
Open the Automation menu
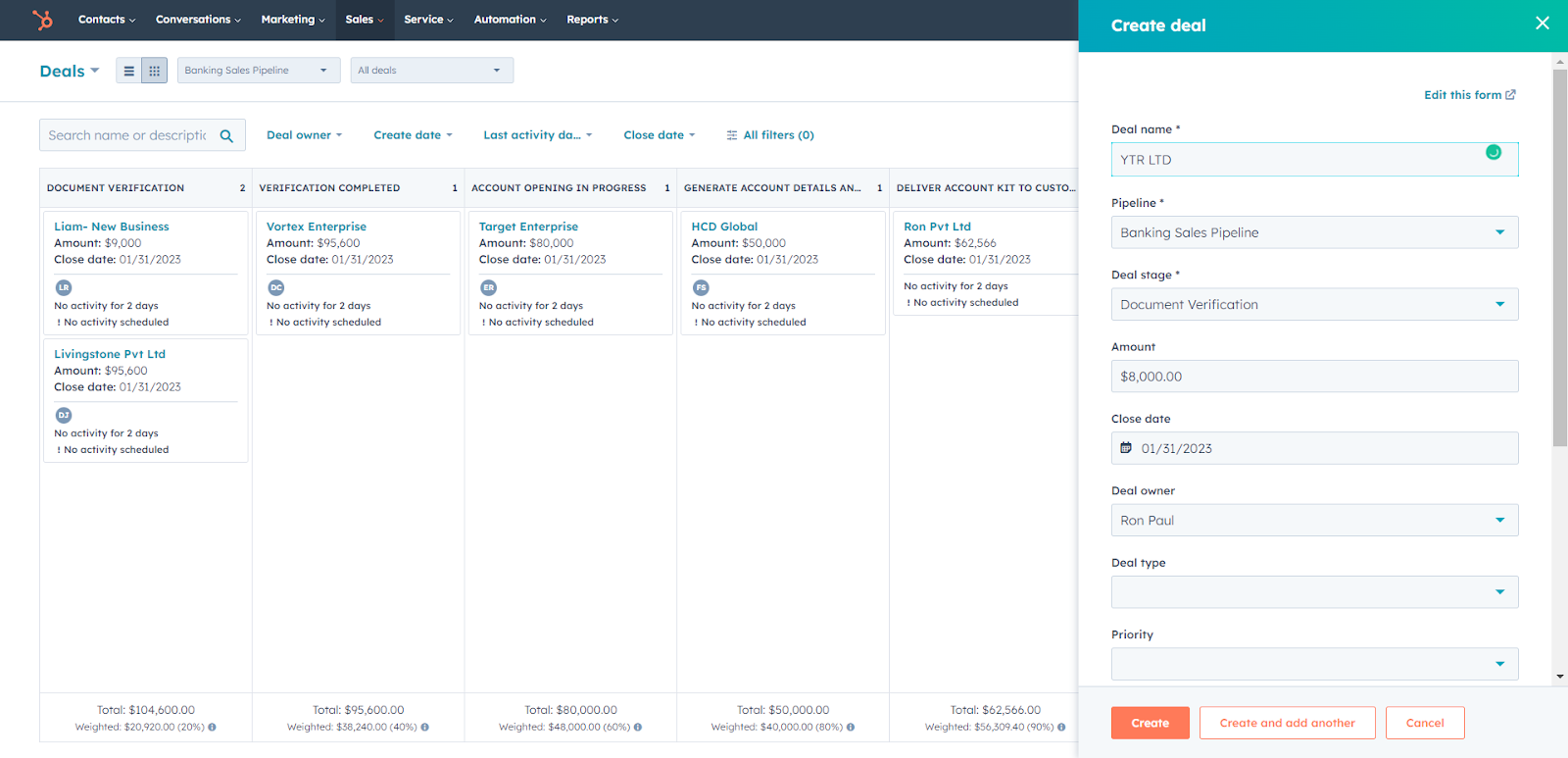pyautogui.click(x=511, y=20)
